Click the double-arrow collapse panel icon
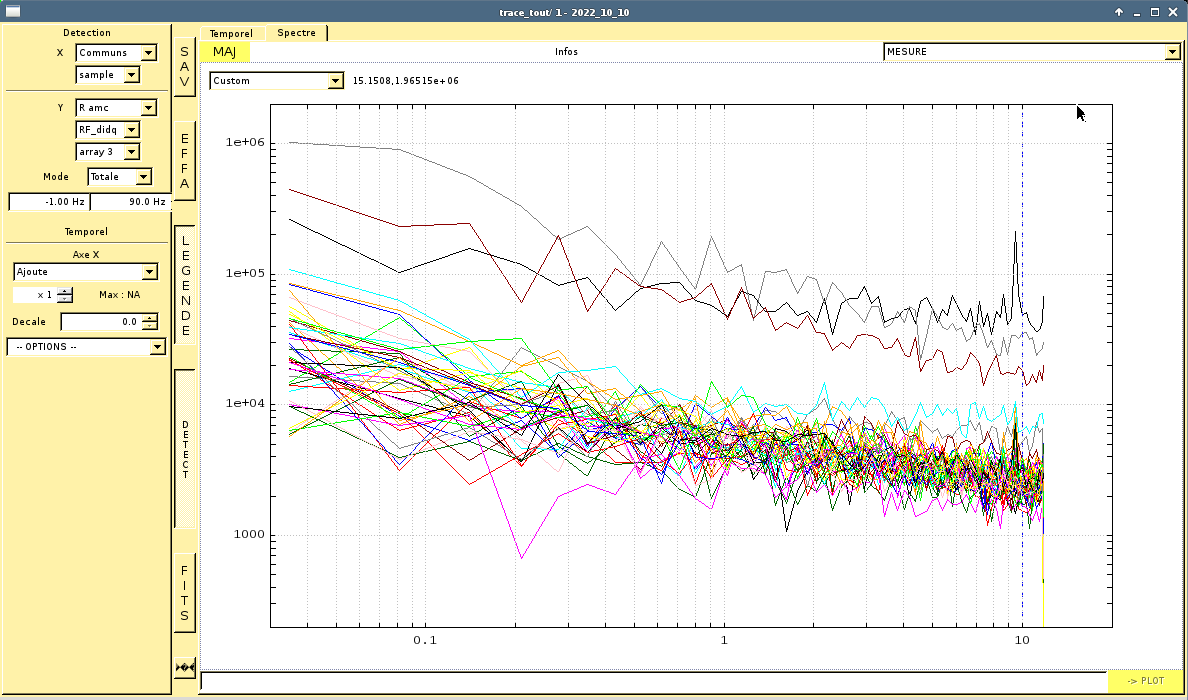 pos(184,667)
